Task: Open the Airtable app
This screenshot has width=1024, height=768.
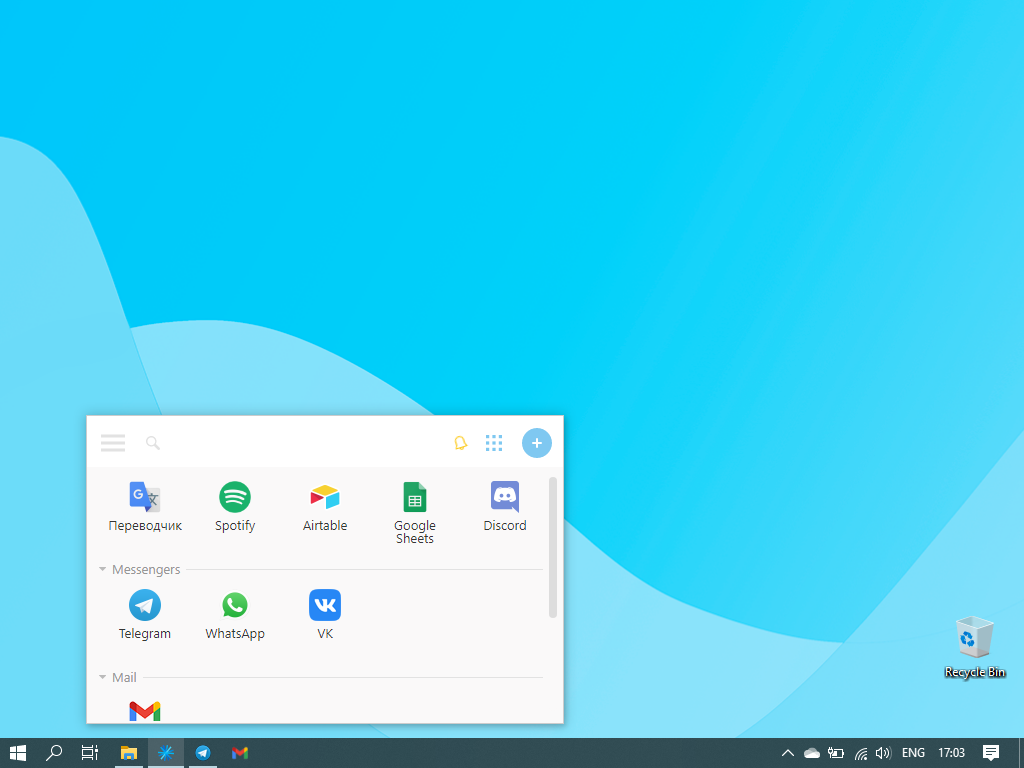Action: tap(324, 497)
